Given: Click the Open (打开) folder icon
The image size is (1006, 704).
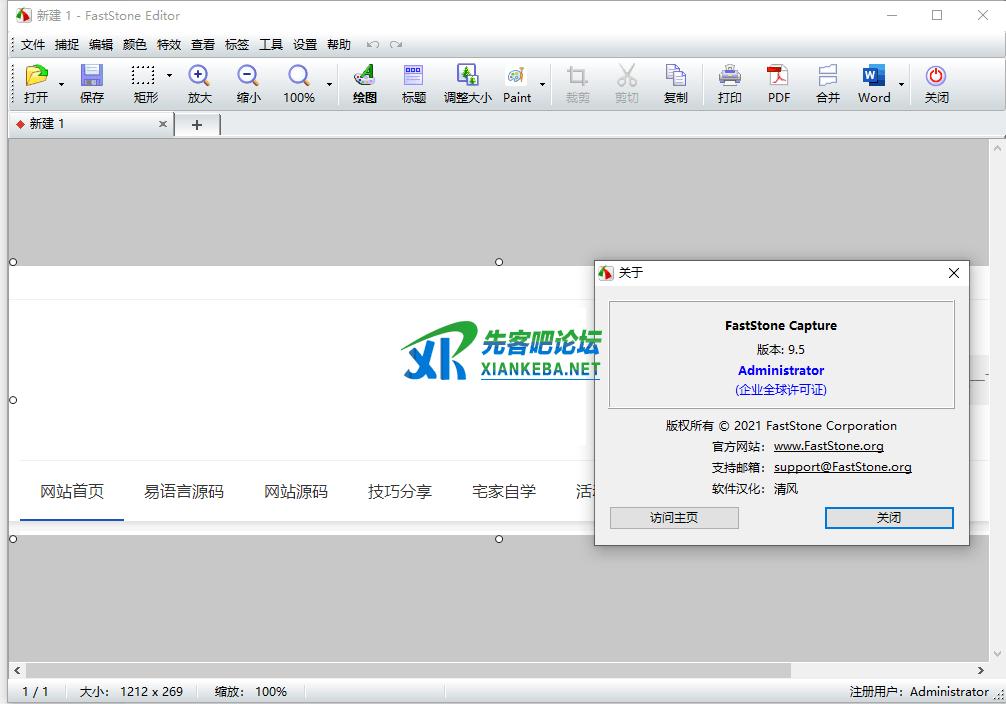Looking at the screenshot, I should coord(36,76).
